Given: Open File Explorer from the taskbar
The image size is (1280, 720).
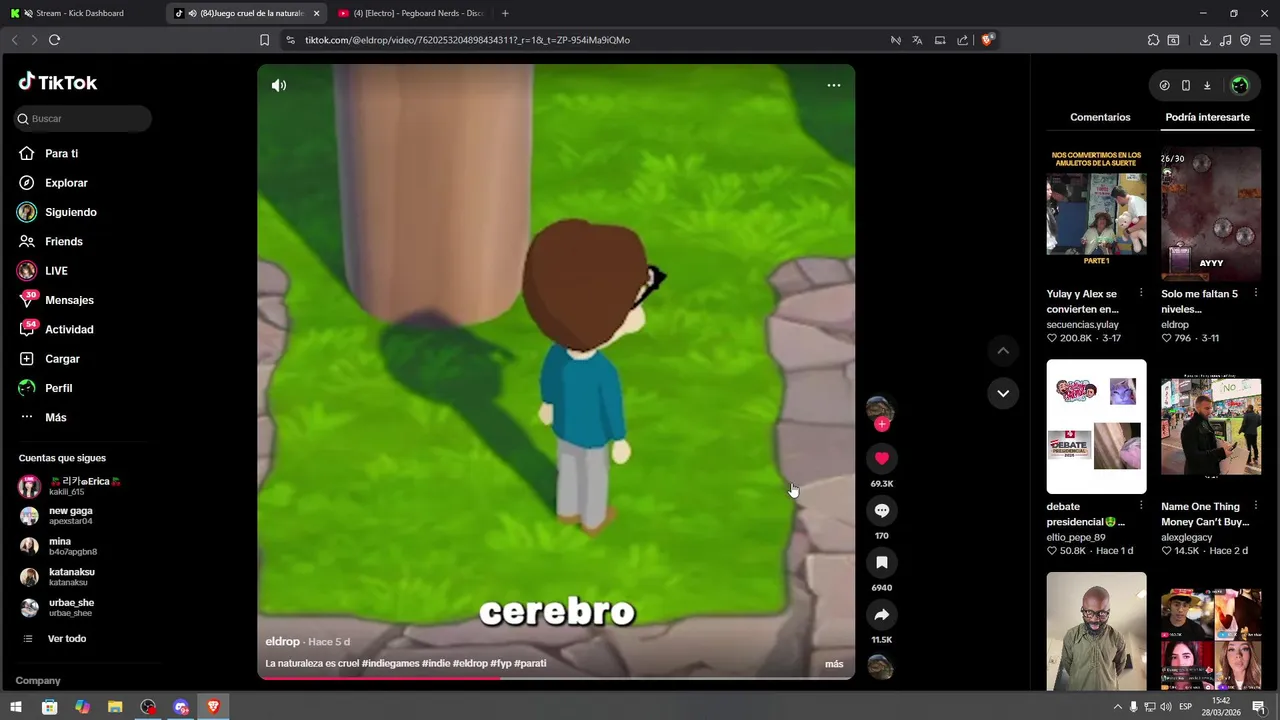Looking at the screenshot, I should click(115, 707).
